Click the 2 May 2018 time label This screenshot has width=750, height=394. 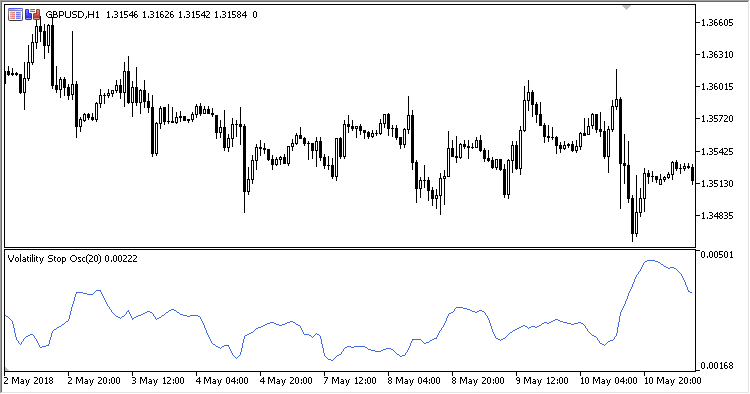(x=29, y=381)
